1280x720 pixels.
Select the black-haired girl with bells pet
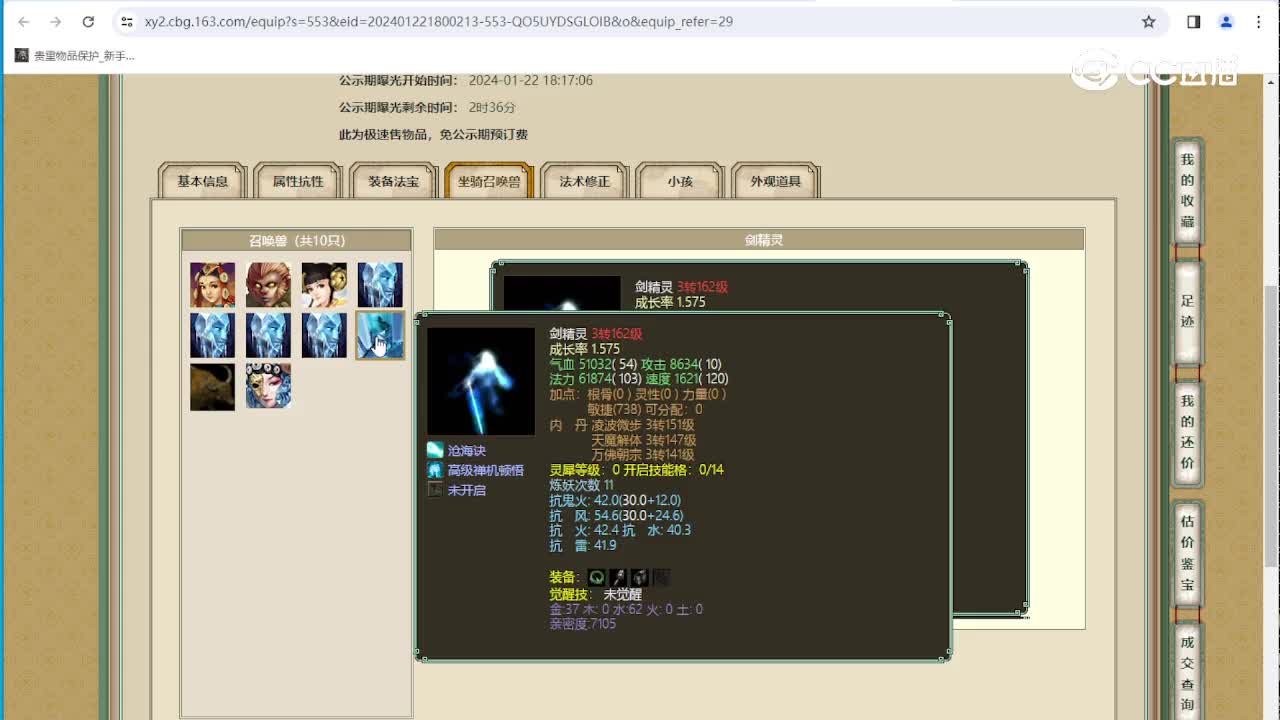(x=325, y=285)
